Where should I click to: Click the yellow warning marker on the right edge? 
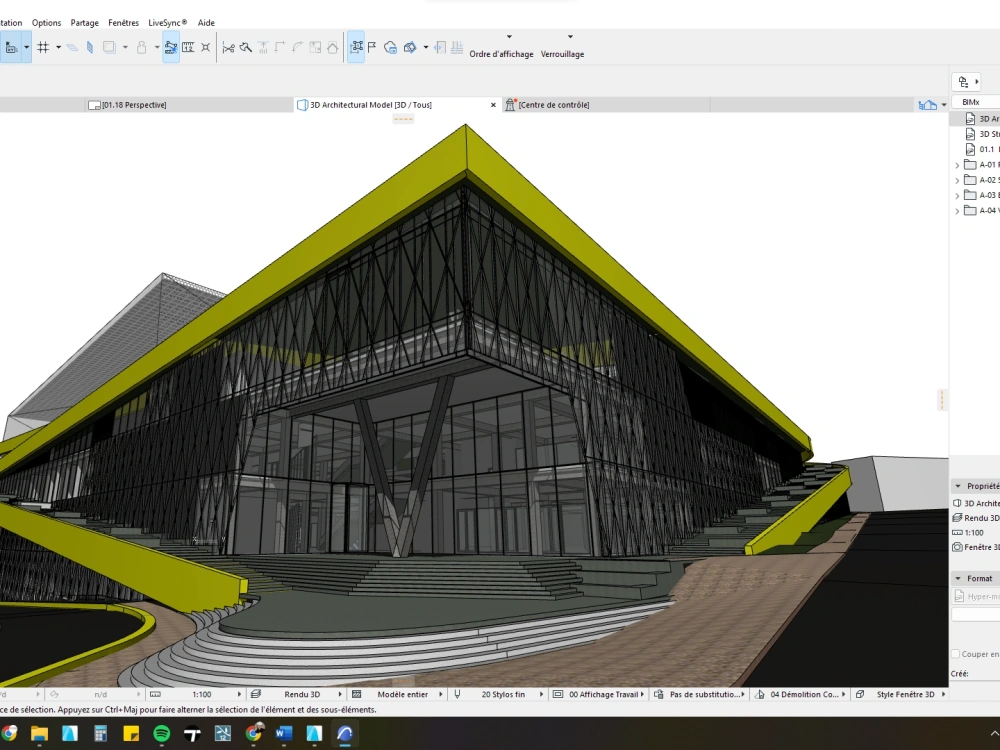click(x=941, y=400)
